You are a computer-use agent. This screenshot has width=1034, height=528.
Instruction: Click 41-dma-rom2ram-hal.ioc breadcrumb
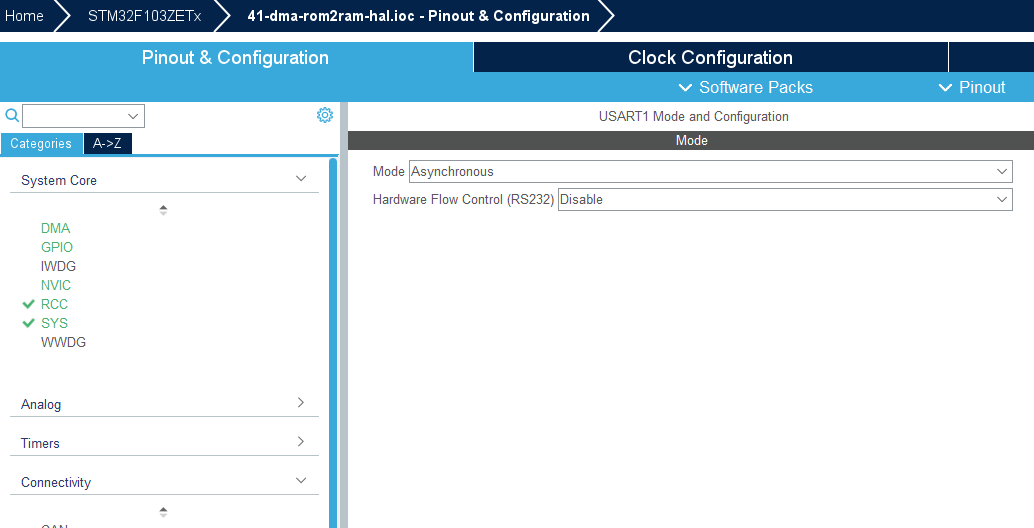[x=418, y=16]
